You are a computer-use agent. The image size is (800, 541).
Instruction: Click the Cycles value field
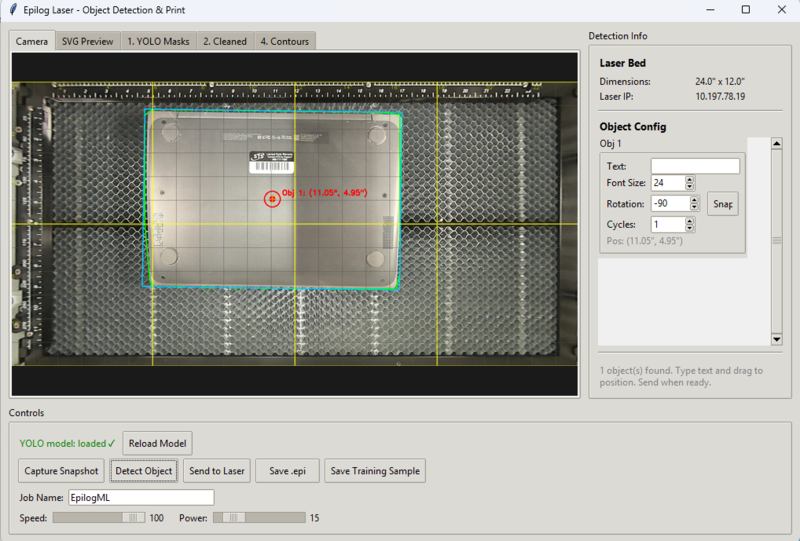coord(668,224)
